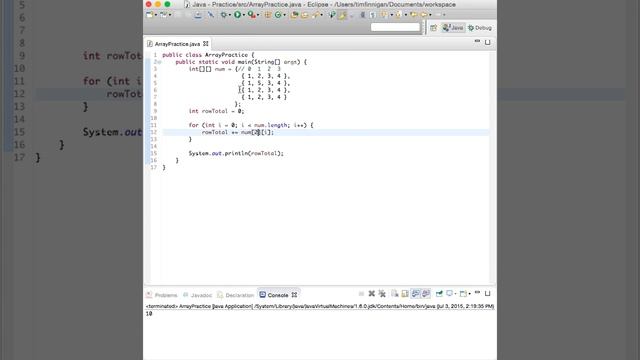Click the 'for (int i = 0' loop line
Image resolution: width=640 pixels, height=360 pixels.
pyautogui.click(x=251, y=125)
